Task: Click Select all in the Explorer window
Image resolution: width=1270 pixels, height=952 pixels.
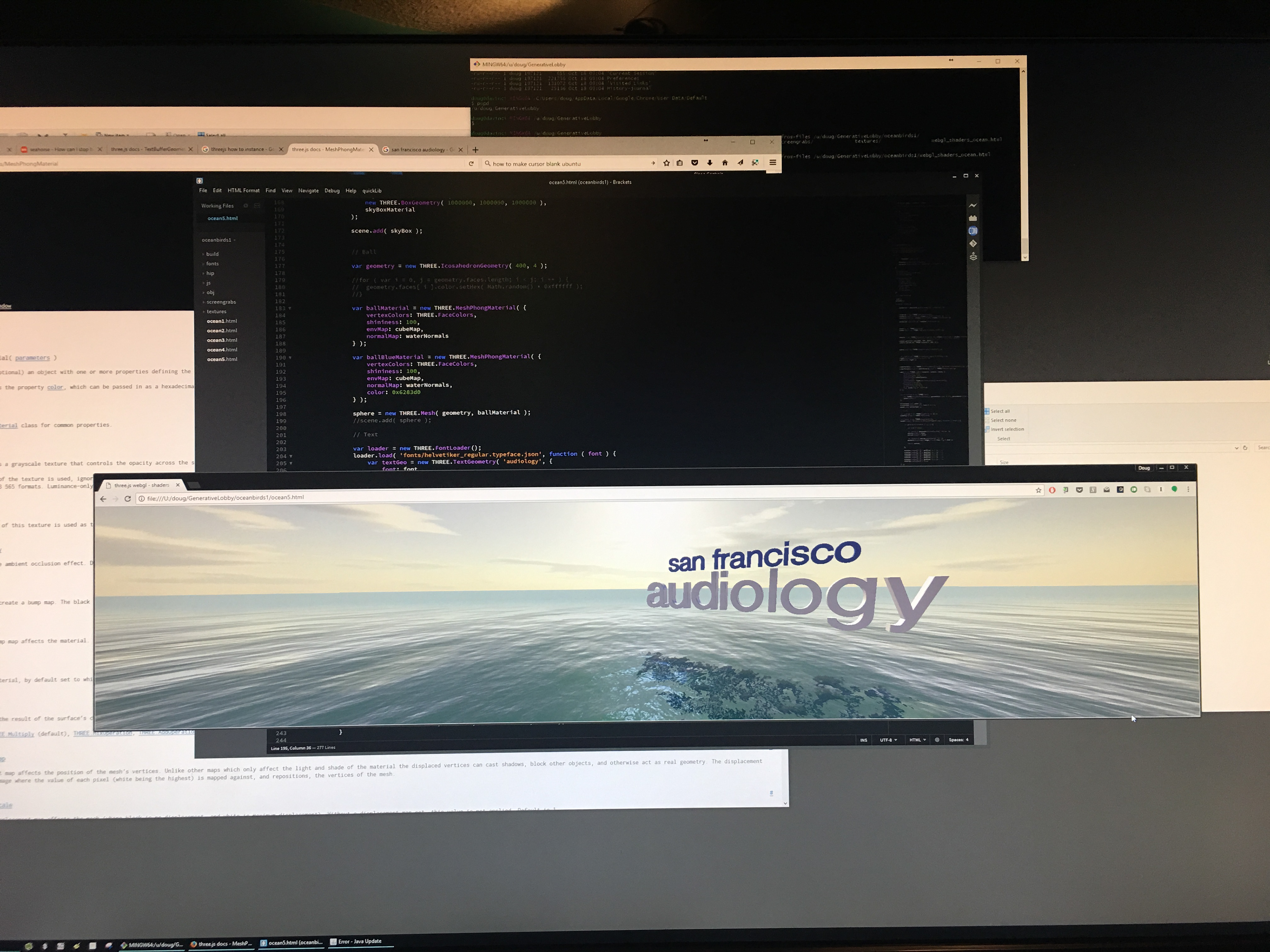Action: point(997,412)
